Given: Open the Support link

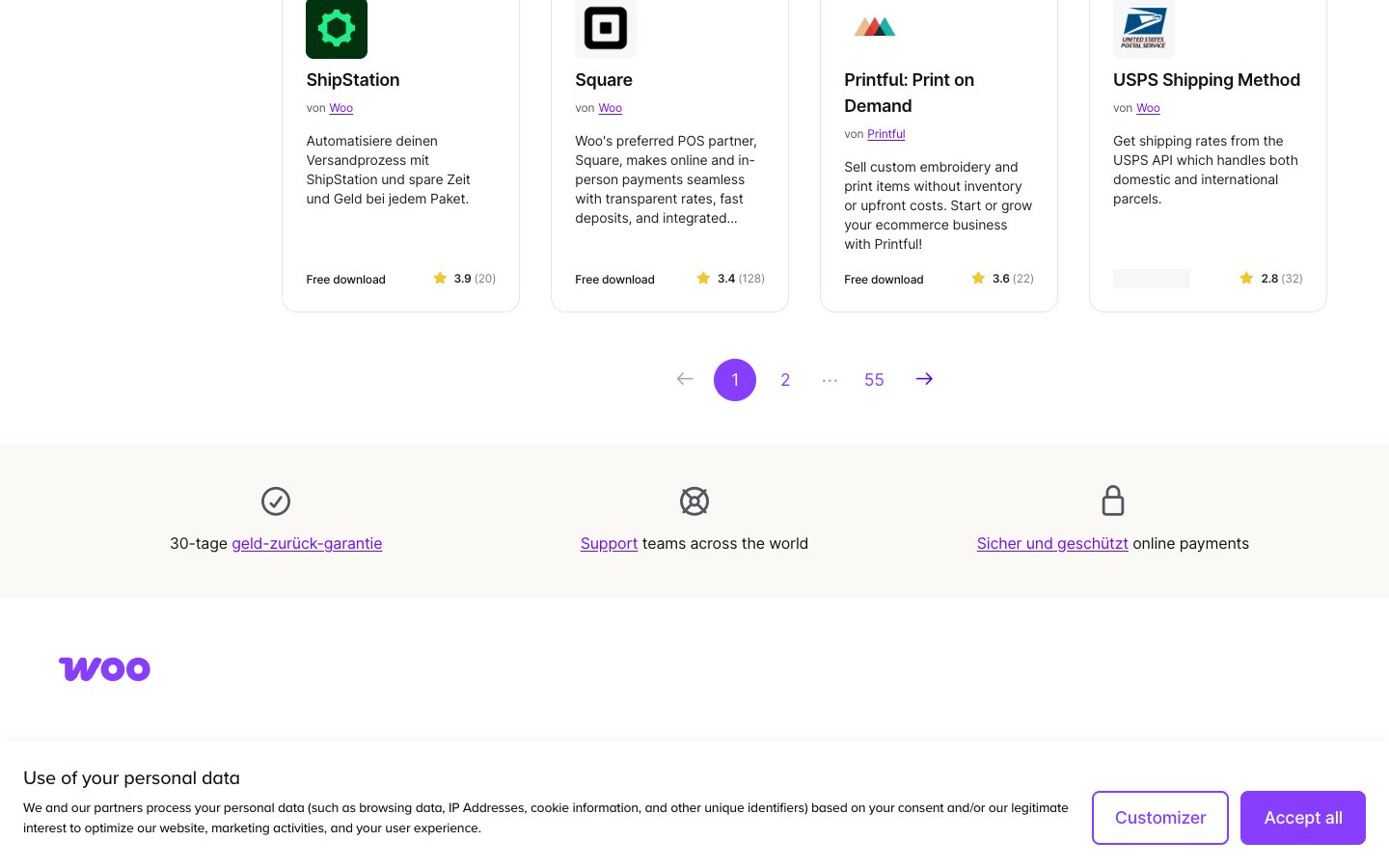Looking at the screenshot, I should click(609, 544).
